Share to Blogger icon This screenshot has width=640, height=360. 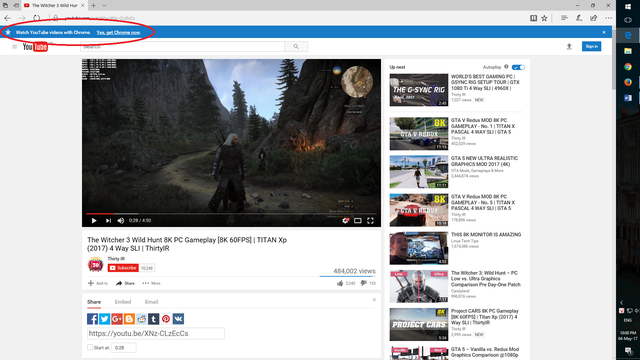[x=129, y=319]
